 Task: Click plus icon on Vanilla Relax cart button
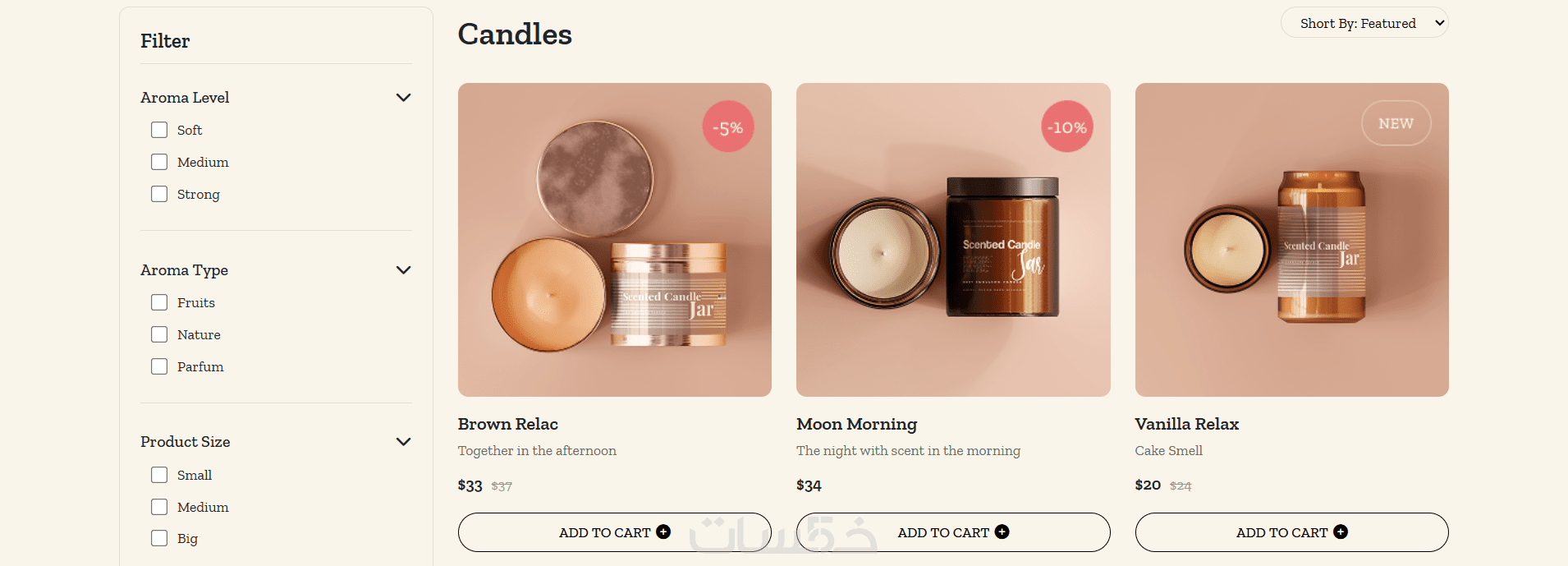[1341, 531]
